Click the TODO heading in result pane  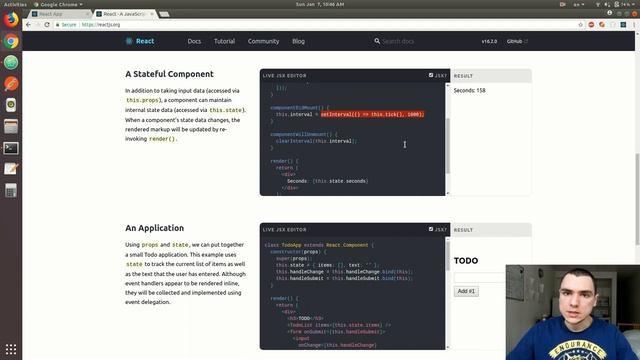[466, 260]
